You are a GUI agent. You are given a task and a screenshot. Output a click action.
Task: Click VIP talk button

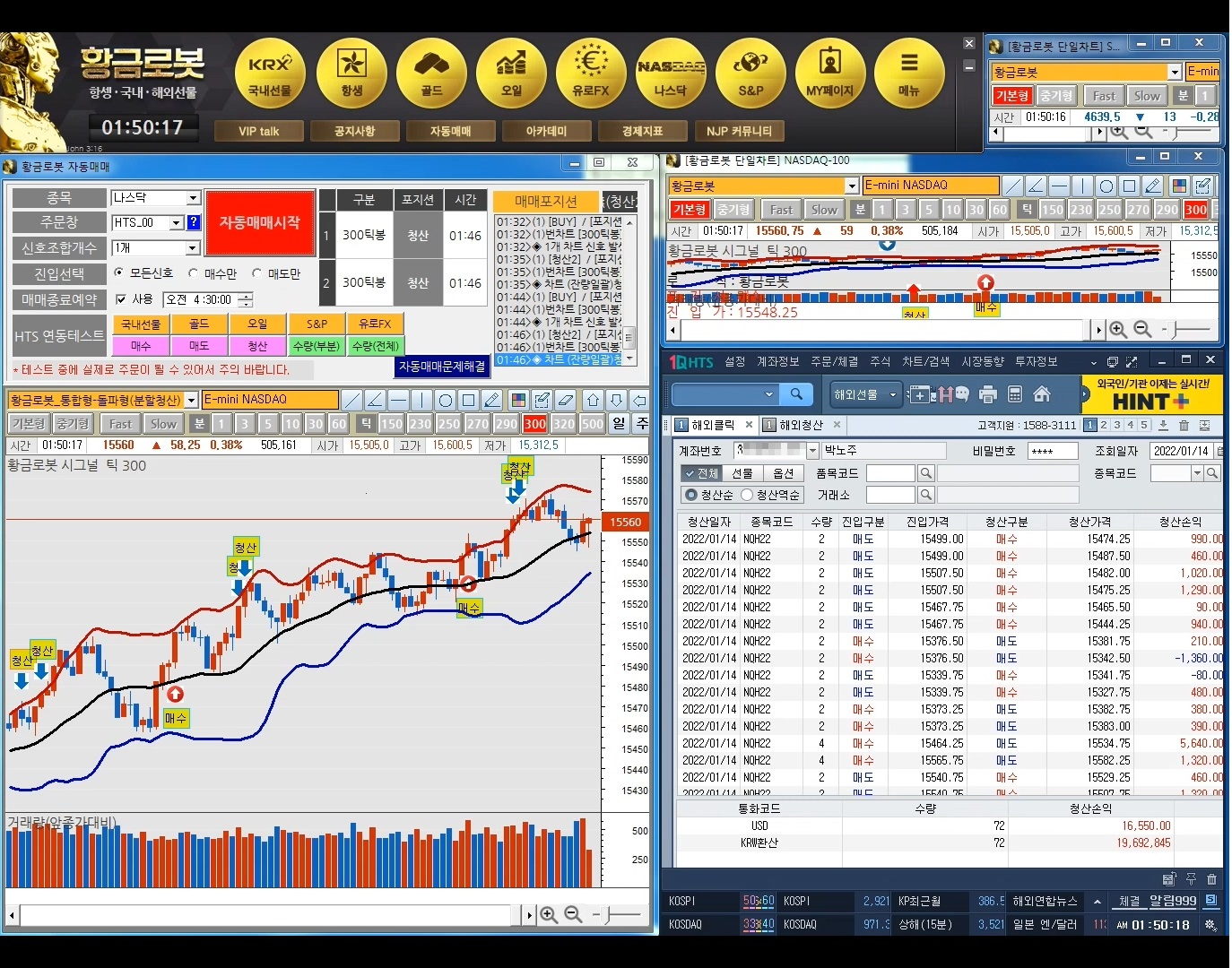[259, 131]
